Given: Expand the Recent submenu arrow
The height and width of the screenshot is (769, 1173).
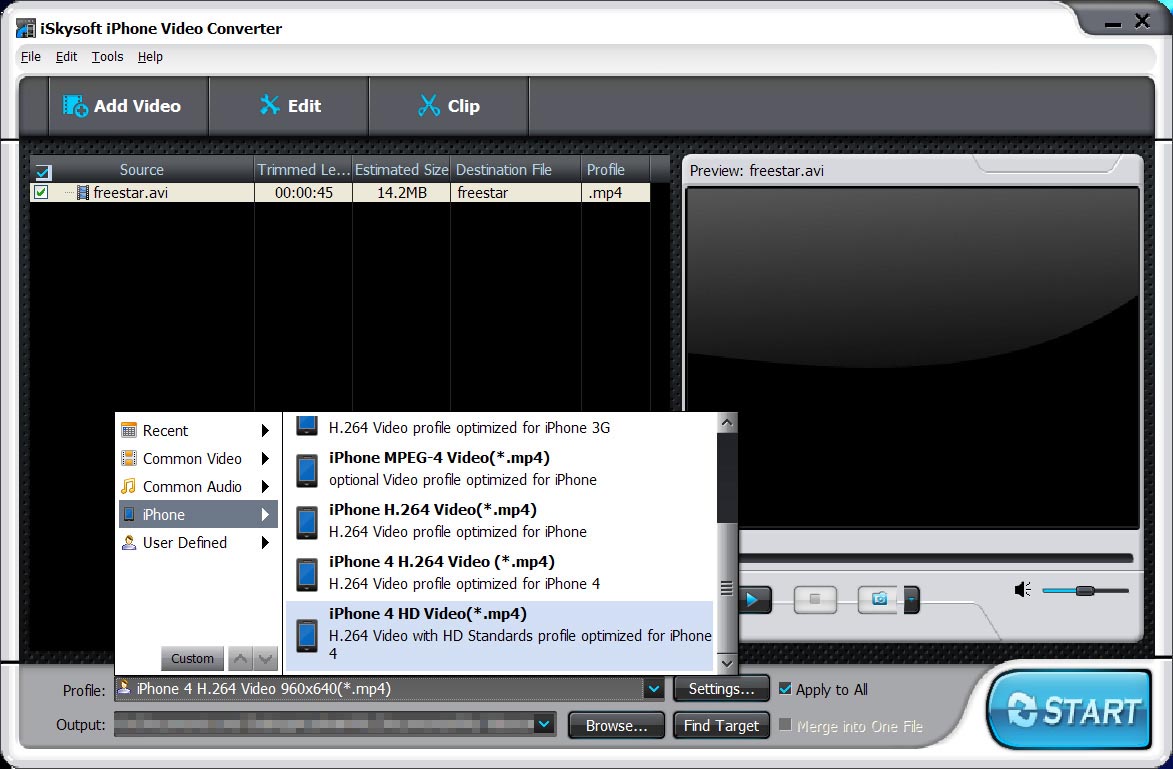Looking at the screenshot, I should (265, 431).
